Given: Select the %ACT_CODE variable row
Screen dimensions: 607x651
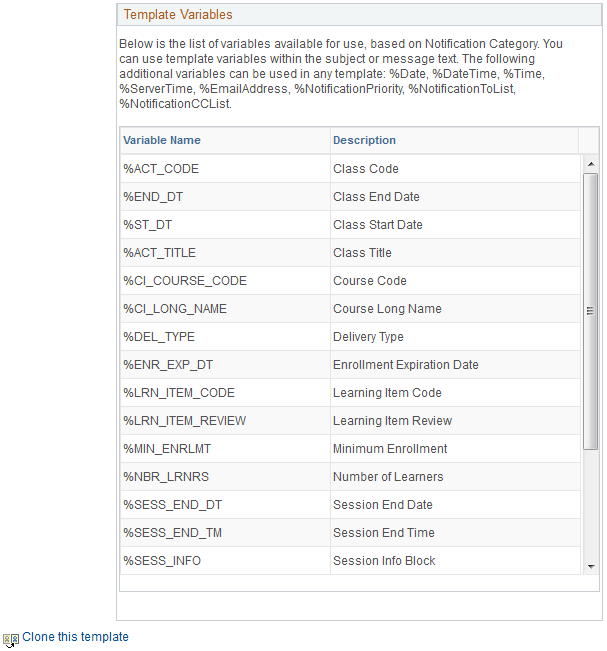Looking at the screenshot, I should tap(161, 169).
